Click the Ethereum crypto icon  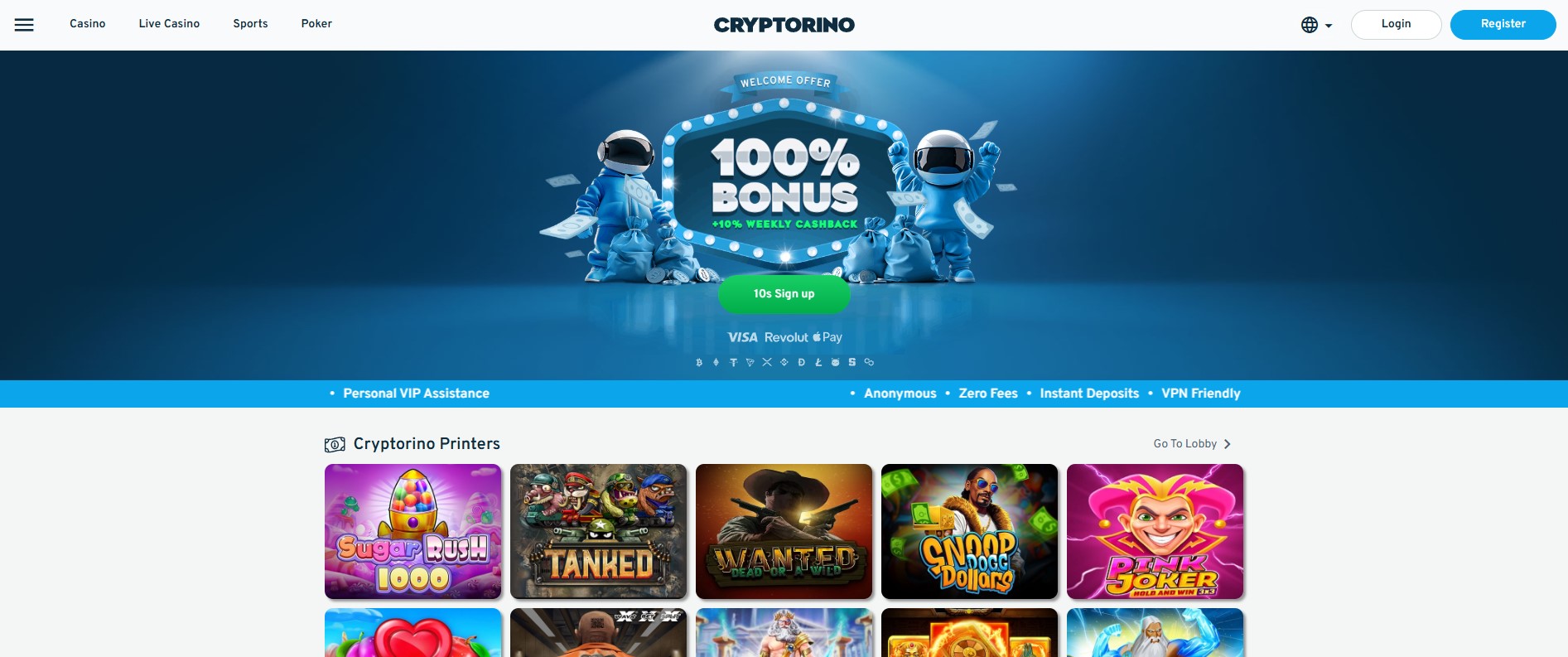point(716,362)
